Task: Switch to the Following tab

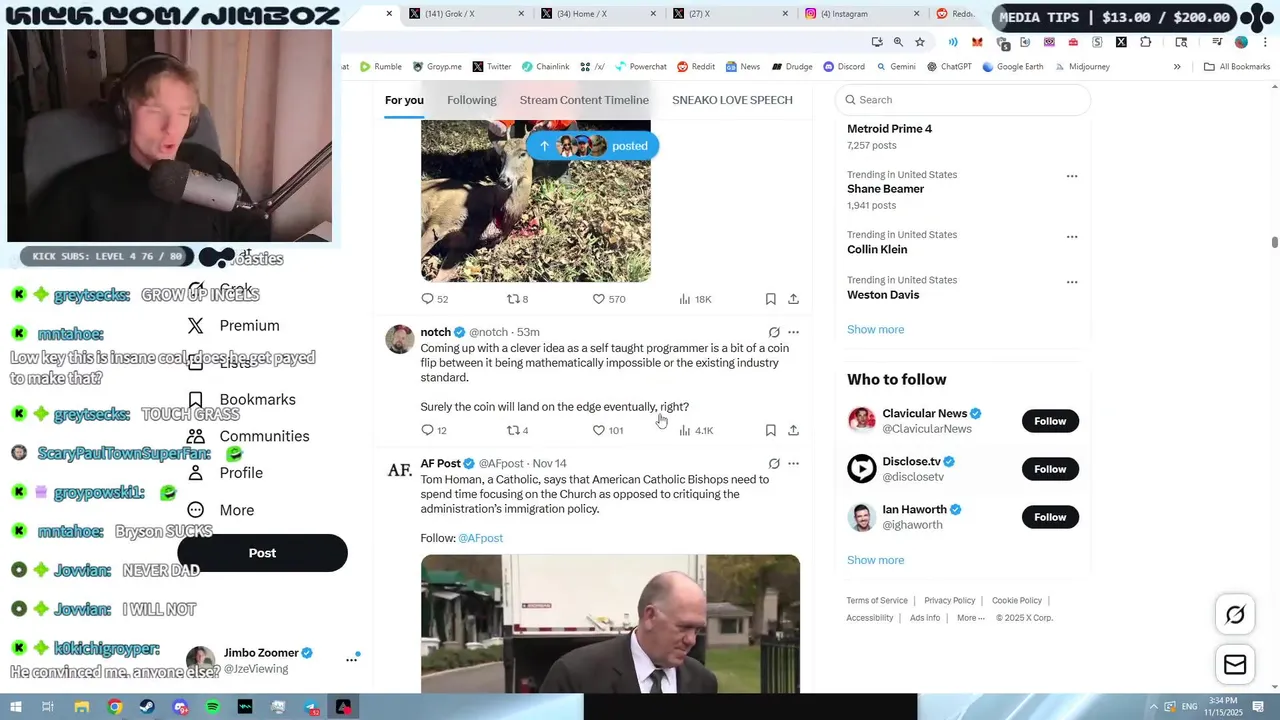Action: [472, 100]
